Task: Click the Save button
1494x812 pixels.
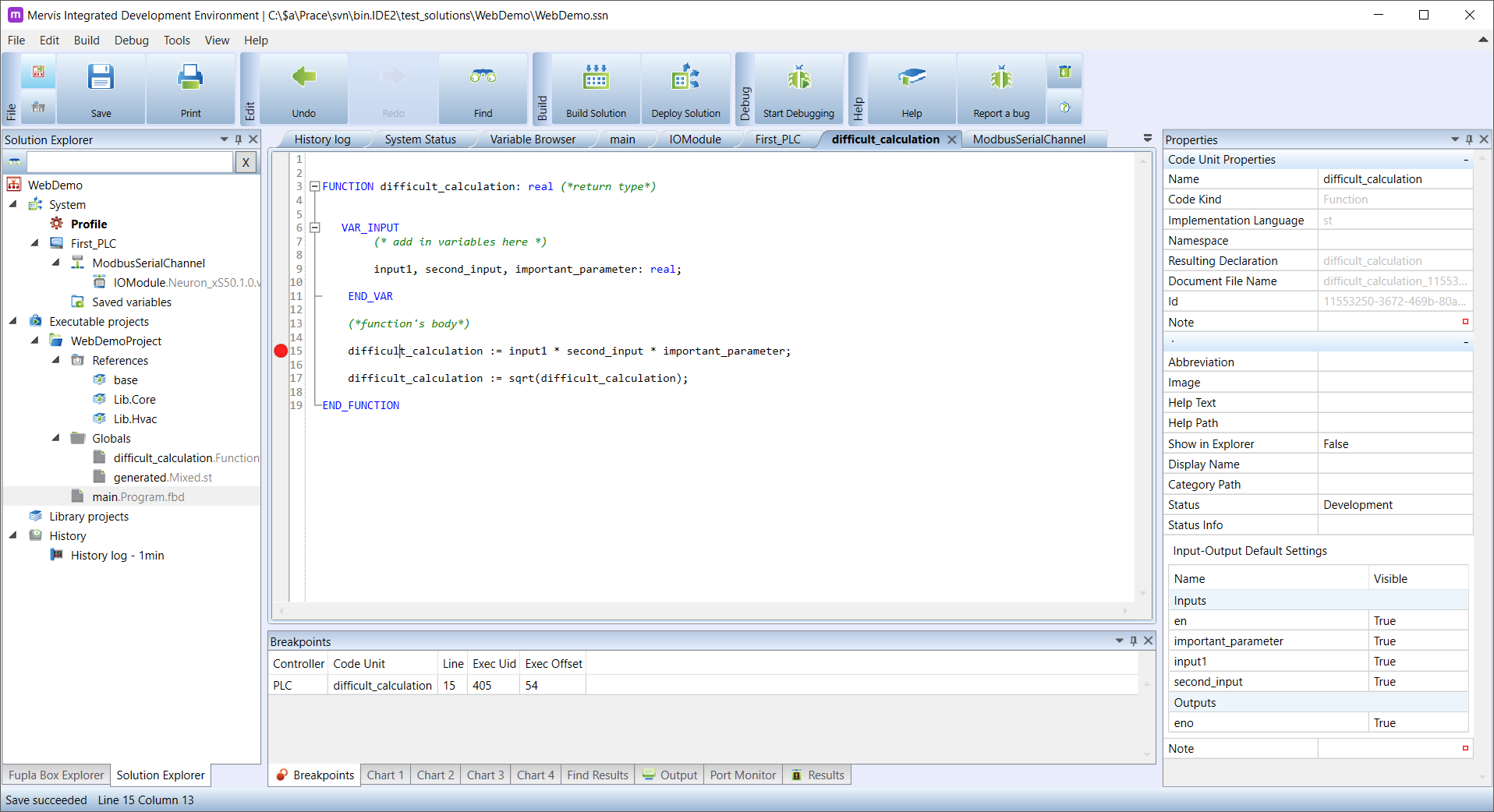Action: click(101, 86)
